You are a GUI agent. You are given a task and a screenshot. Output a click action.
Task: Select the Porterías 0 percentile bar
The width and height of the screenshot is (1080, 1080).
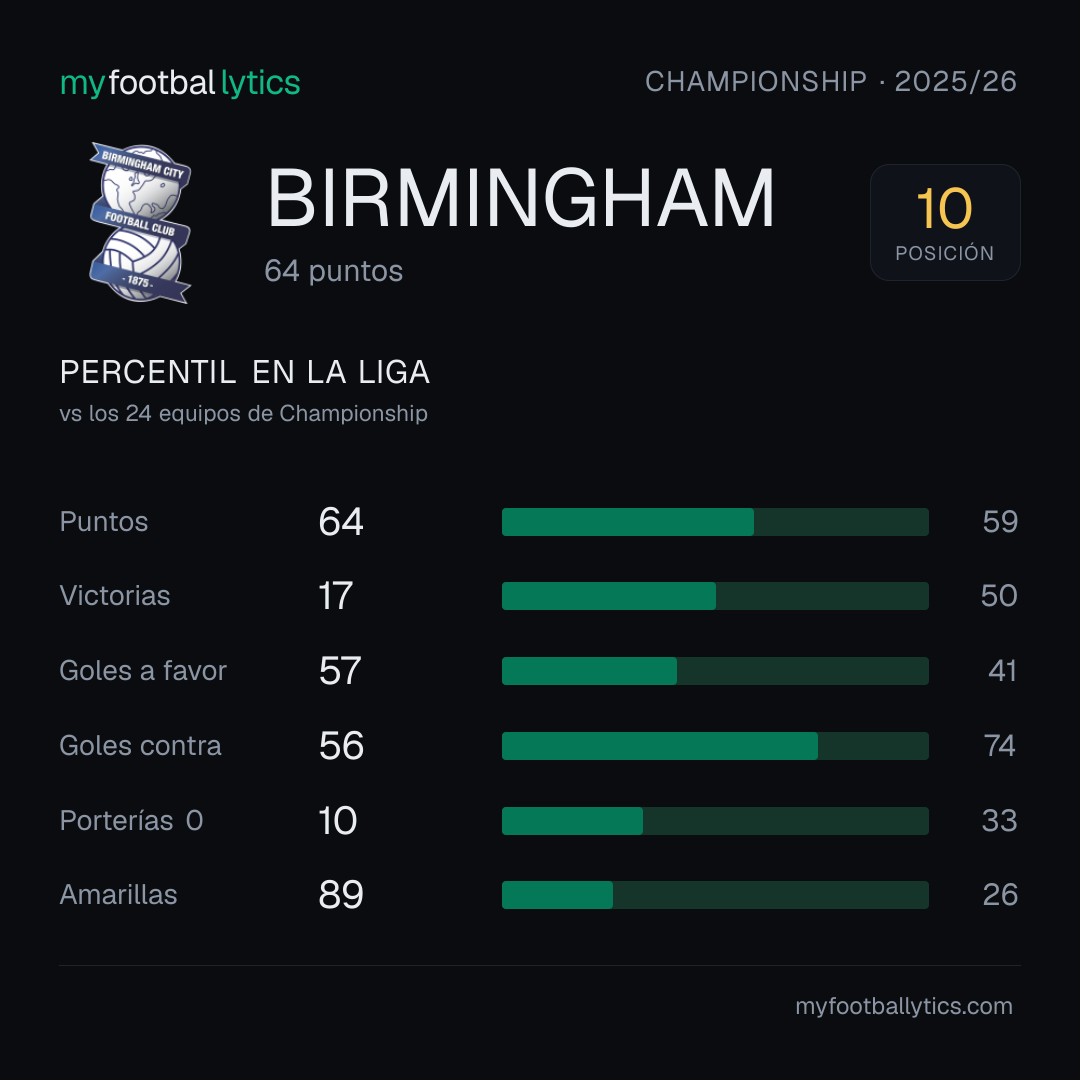715,821
